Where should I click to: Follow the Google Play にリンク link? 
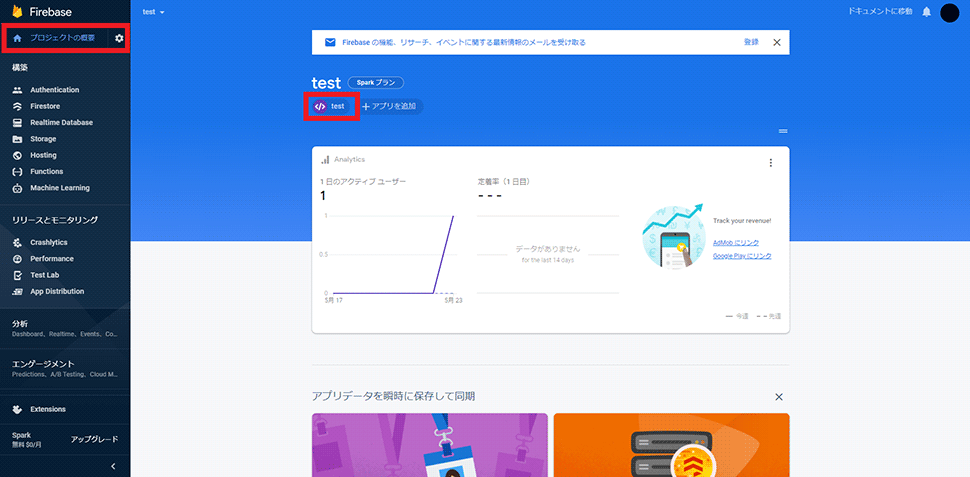click(x=742, y=256)
